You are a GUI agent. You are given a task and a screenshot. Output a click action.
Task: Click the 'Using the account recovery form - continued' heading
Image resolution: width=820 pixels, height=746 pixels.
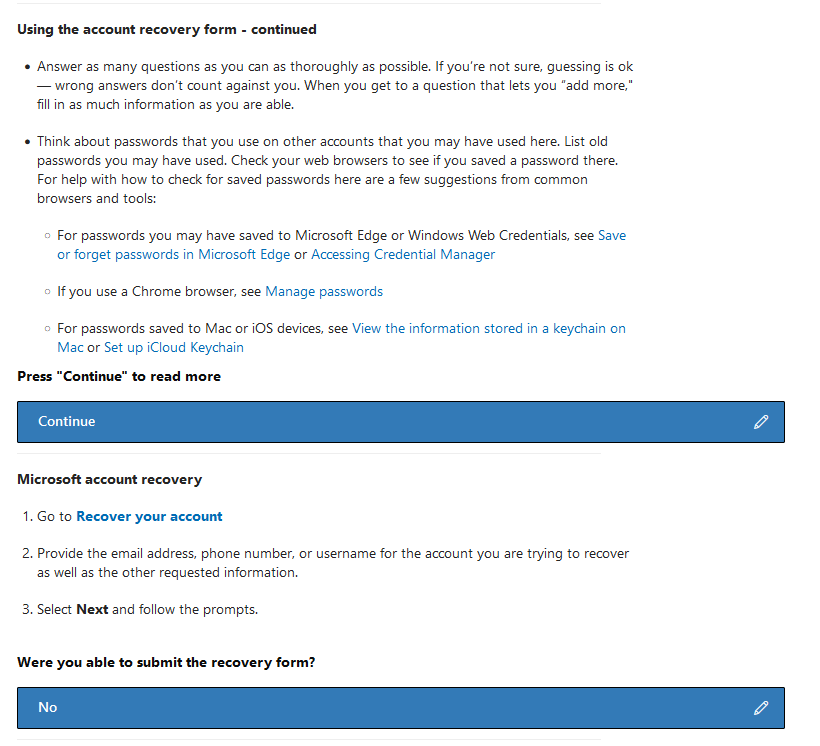(167, 30)
